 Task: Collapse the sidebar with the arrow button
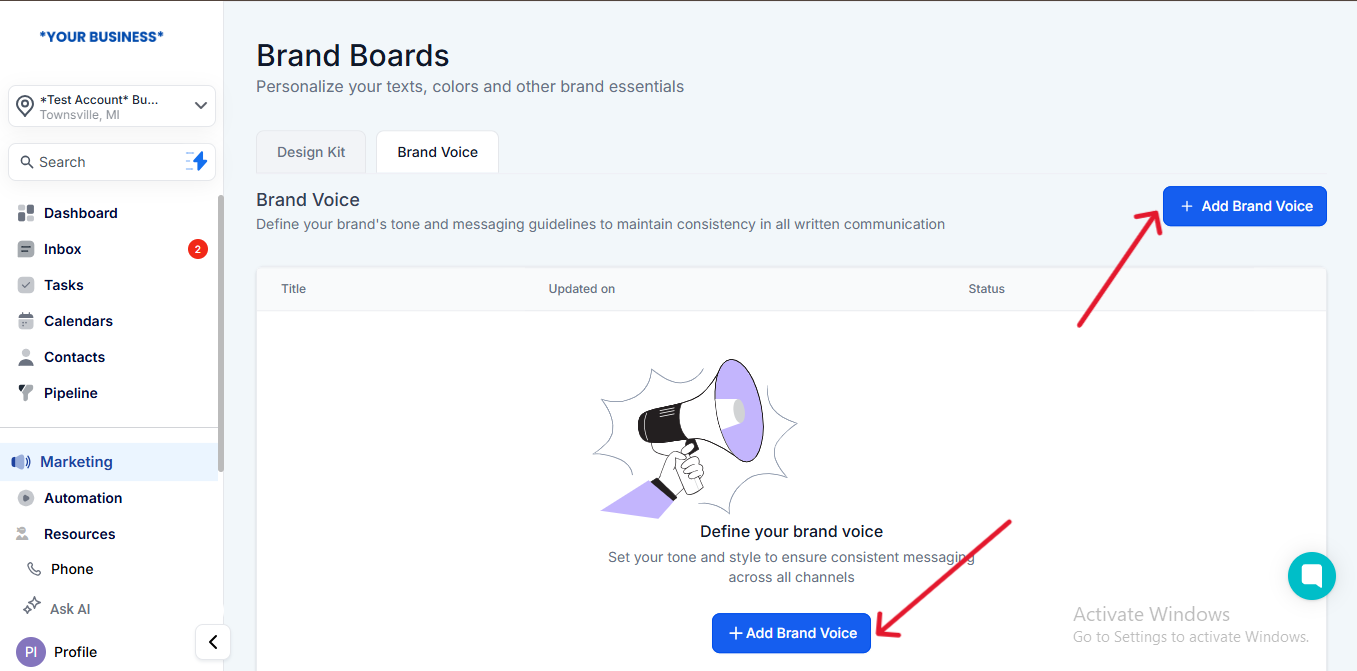point(213,642)
